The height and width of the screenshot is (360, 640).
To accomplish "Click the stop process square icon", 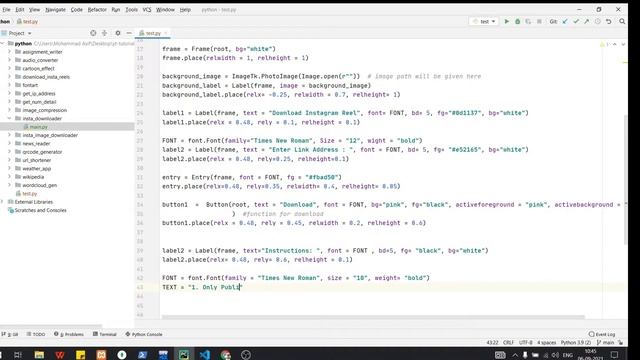I will pos(539,21).
